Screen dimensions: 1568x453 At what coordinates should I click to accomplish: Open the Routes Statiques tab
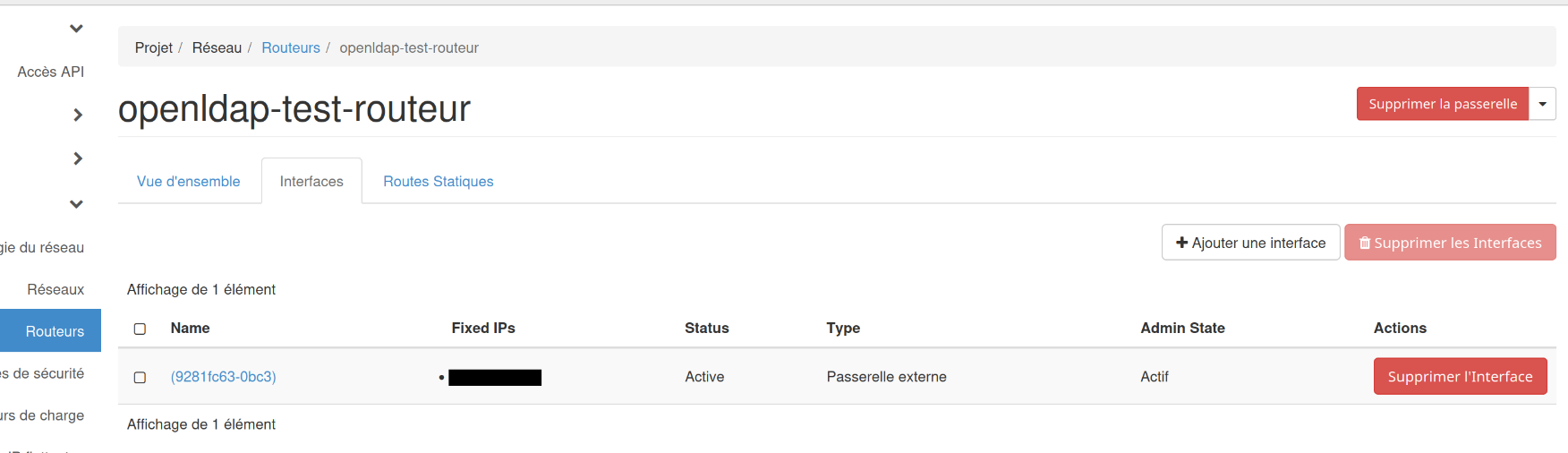[x=438, y=181]
